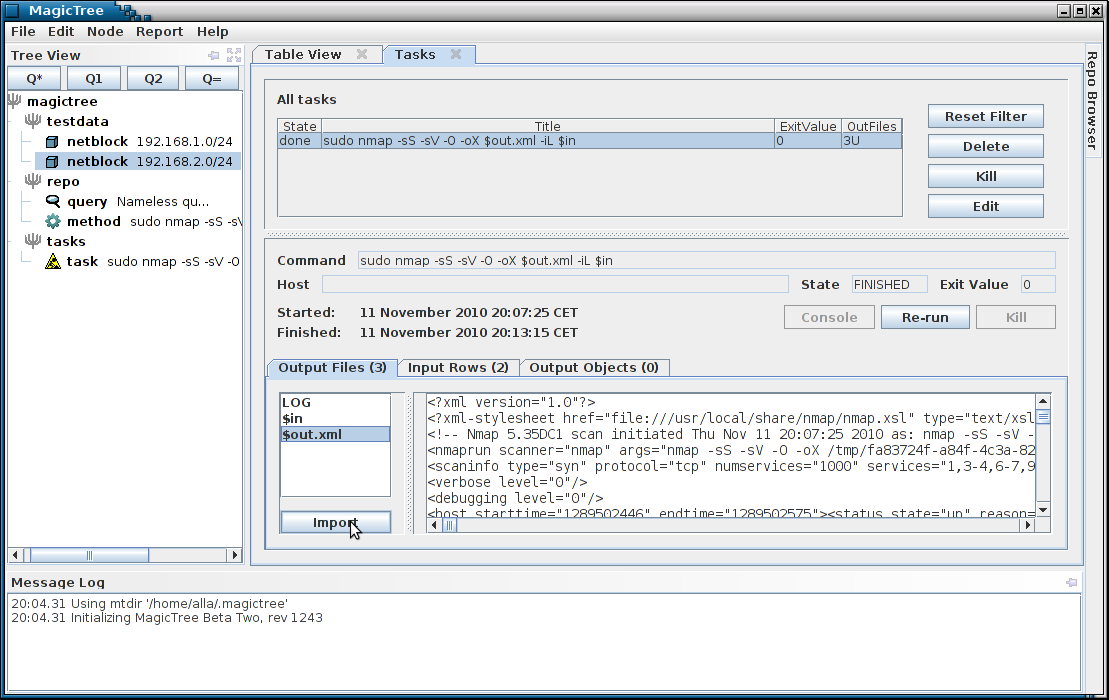Click the tasks branch icon
The height and width of the screenshot is (700, 1109).
(x=33, y=241)
